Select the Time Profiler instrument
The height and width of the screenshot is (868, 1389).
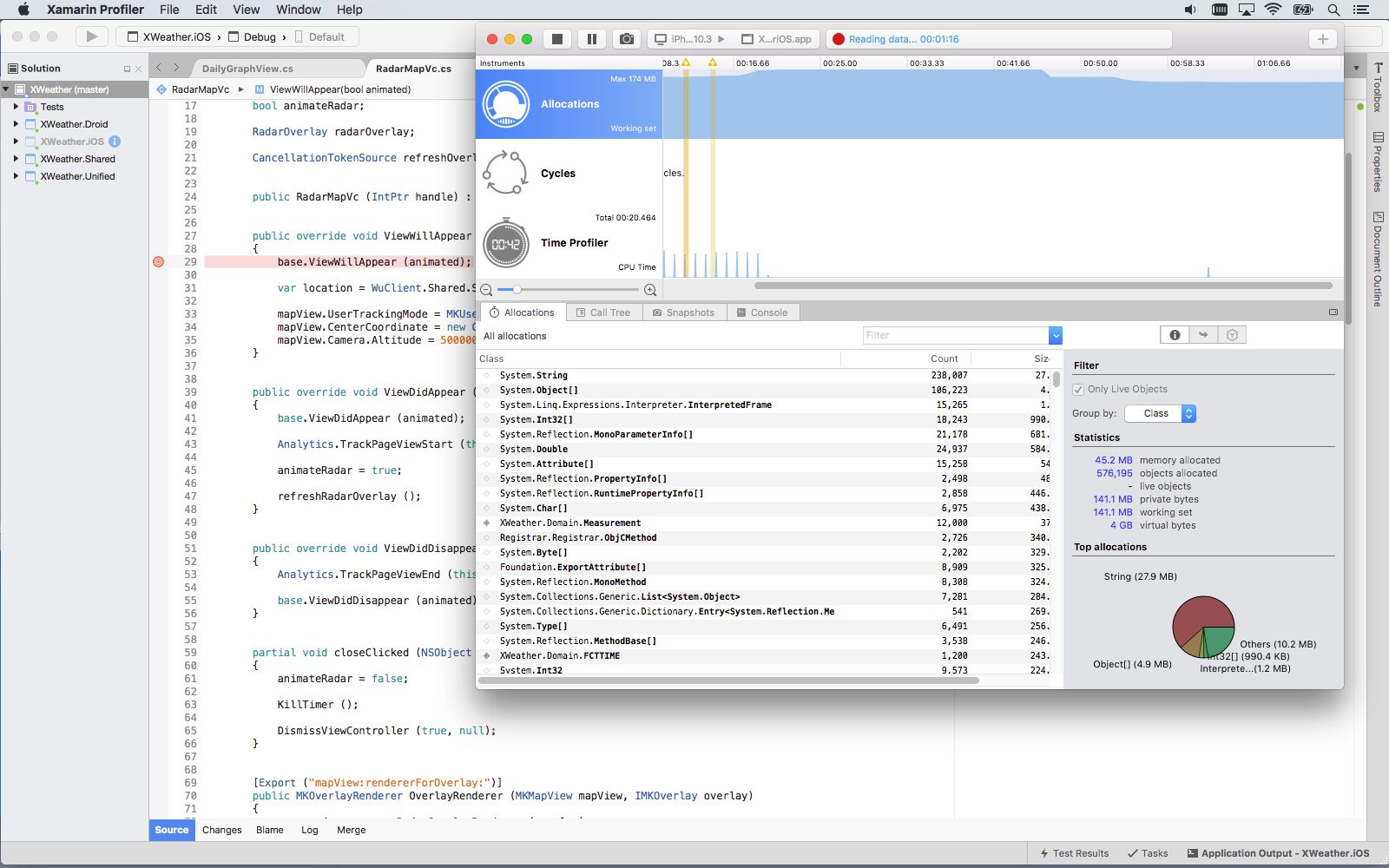(x=574, y=243)
